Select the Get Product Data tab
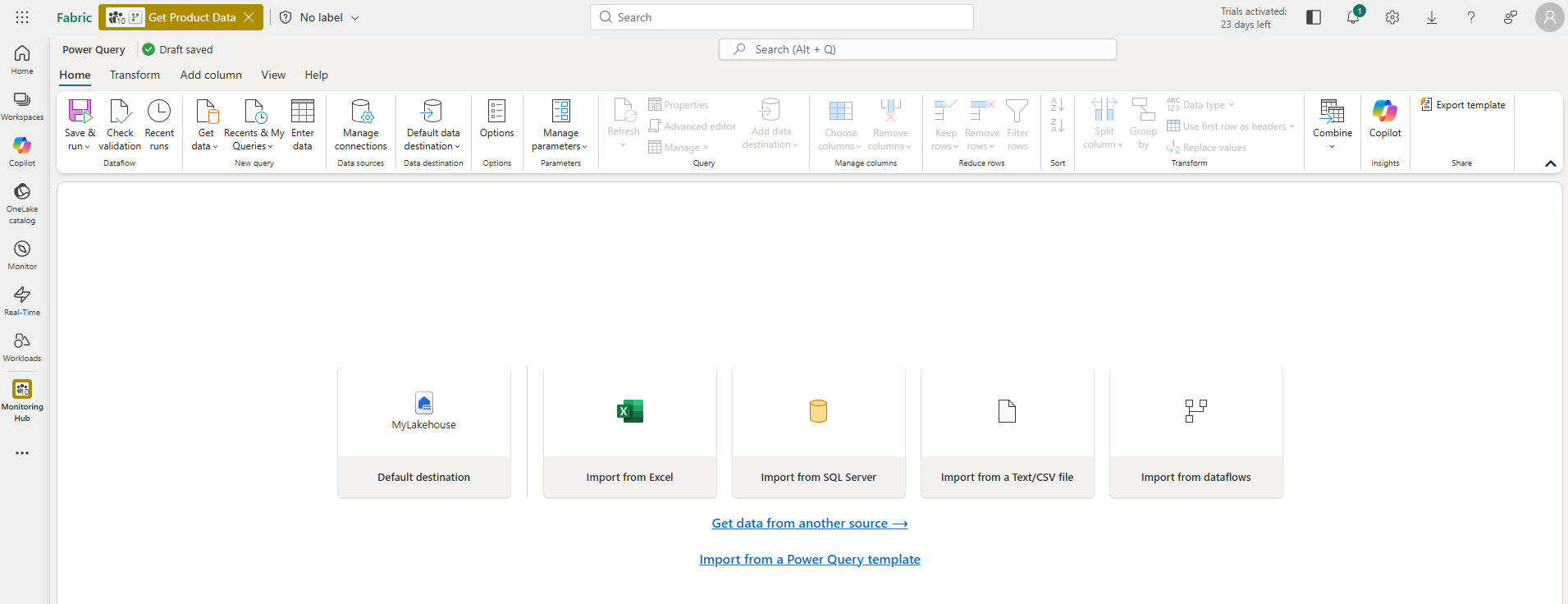The width and height of the screenshot is (1568, 604). pos(182,17)
